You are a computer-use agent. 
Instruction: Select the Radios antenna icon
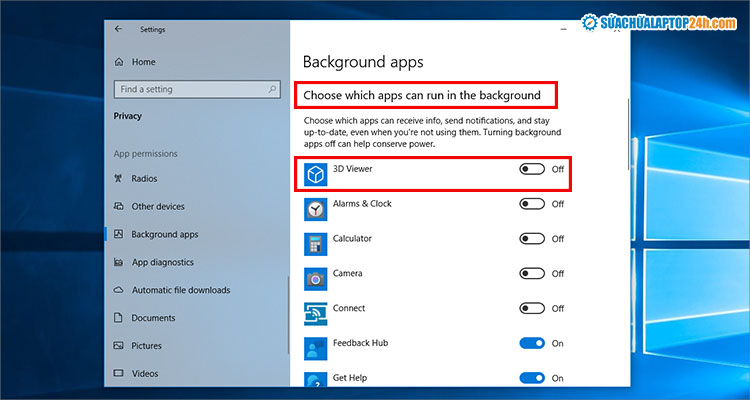point(119,178)
